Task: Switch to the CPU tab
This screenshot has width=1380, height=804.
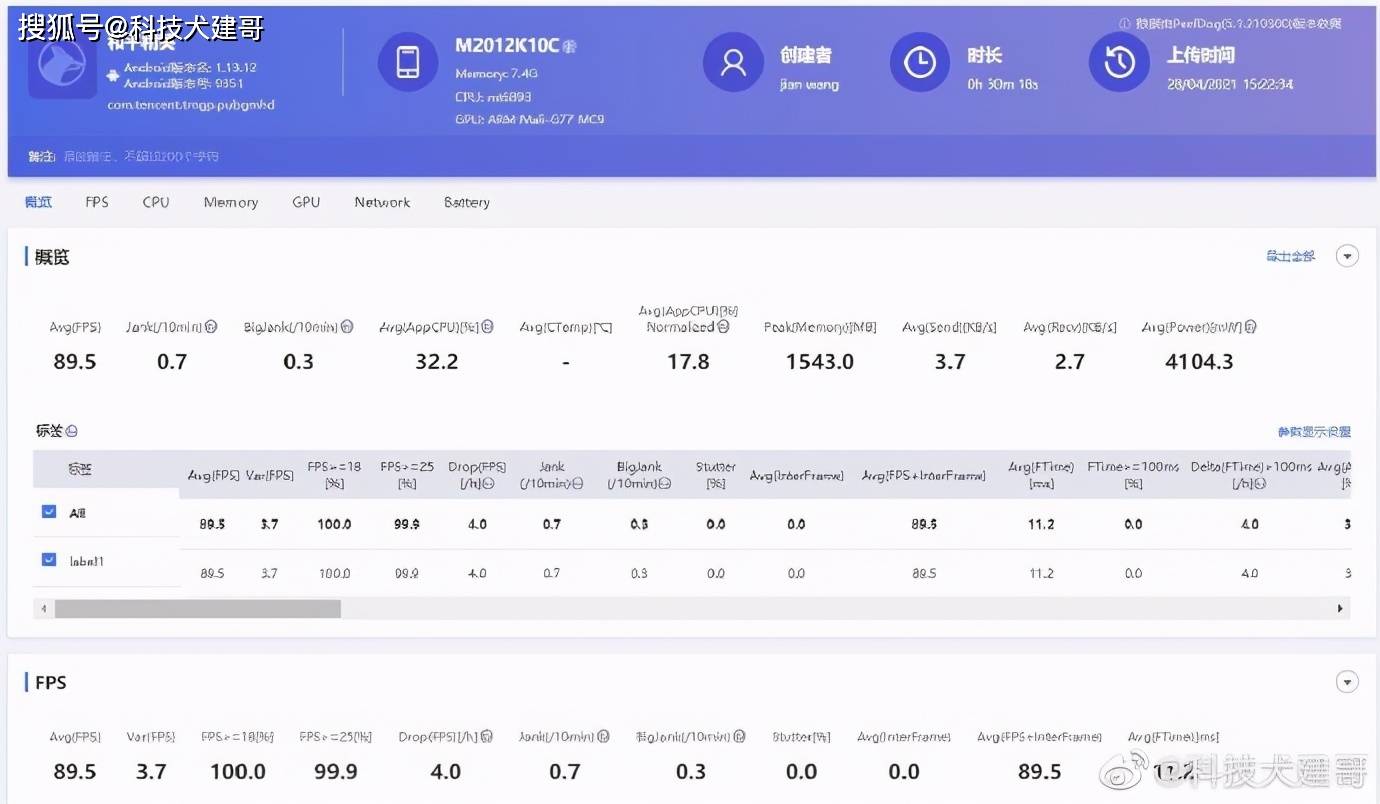Action: (x=156, y=202)
